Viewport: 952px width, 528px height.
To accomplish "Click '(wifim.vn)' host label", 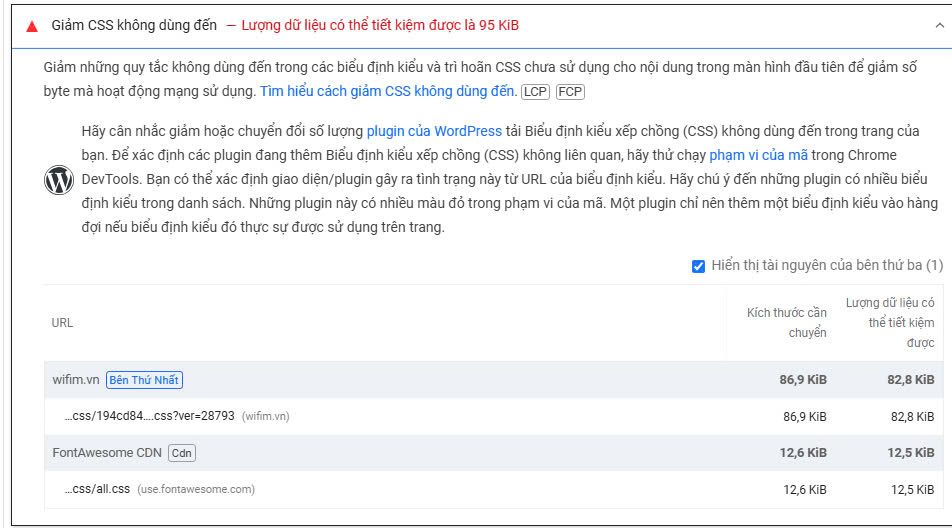I will [x=265, y=416].
